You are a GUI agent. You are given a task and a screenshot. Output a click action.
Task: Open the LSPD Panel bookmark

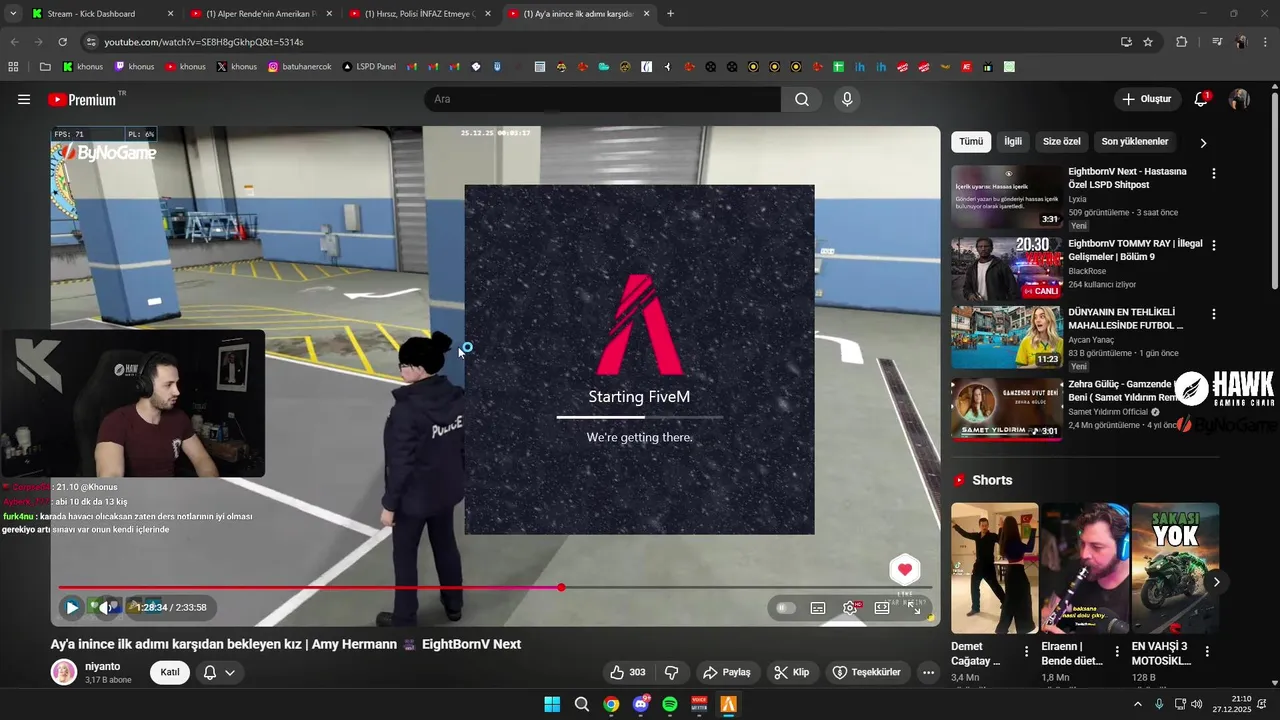pos(369,67)
